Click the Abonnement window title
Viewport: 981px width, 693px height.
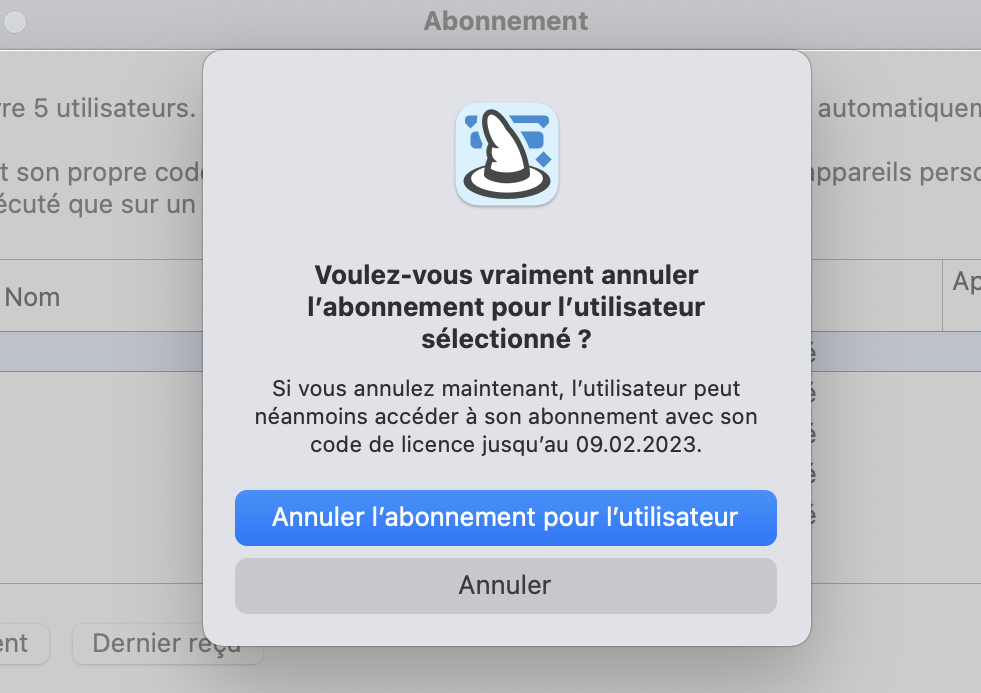(506, 20)
